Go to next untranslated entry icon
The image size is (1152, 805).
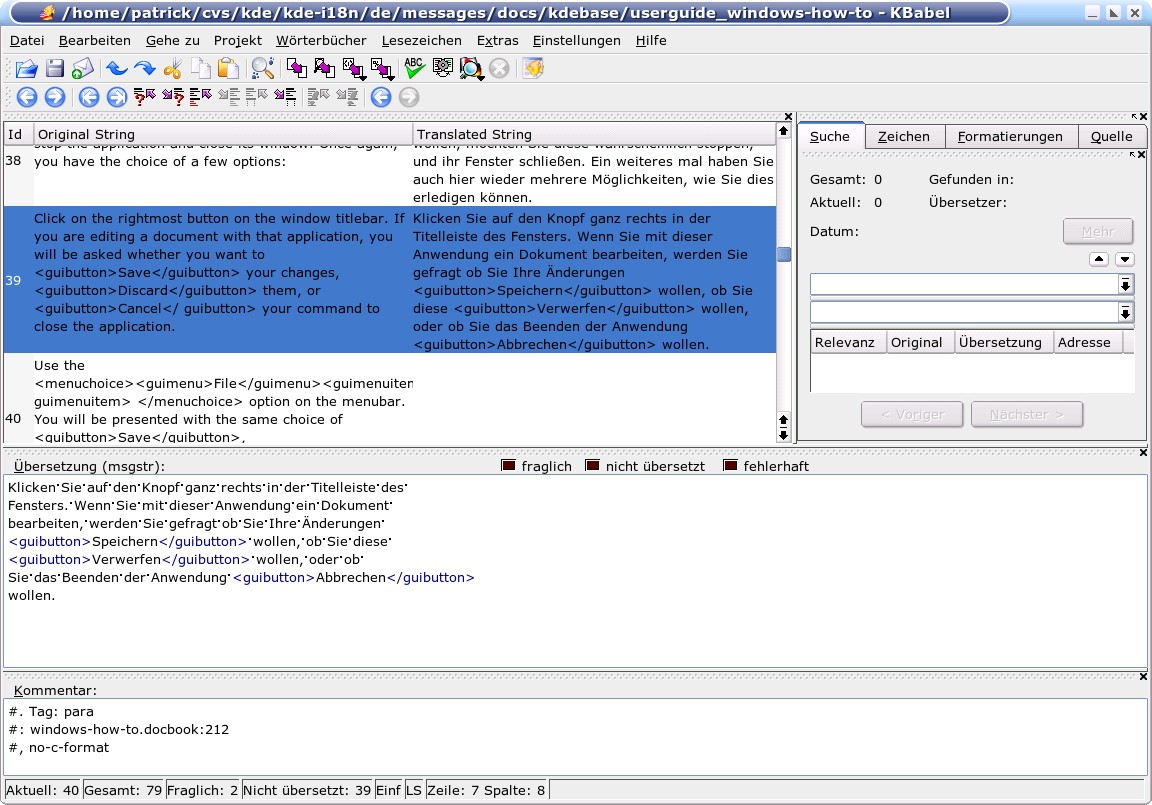pyautogui.click(x=284, y=97)
